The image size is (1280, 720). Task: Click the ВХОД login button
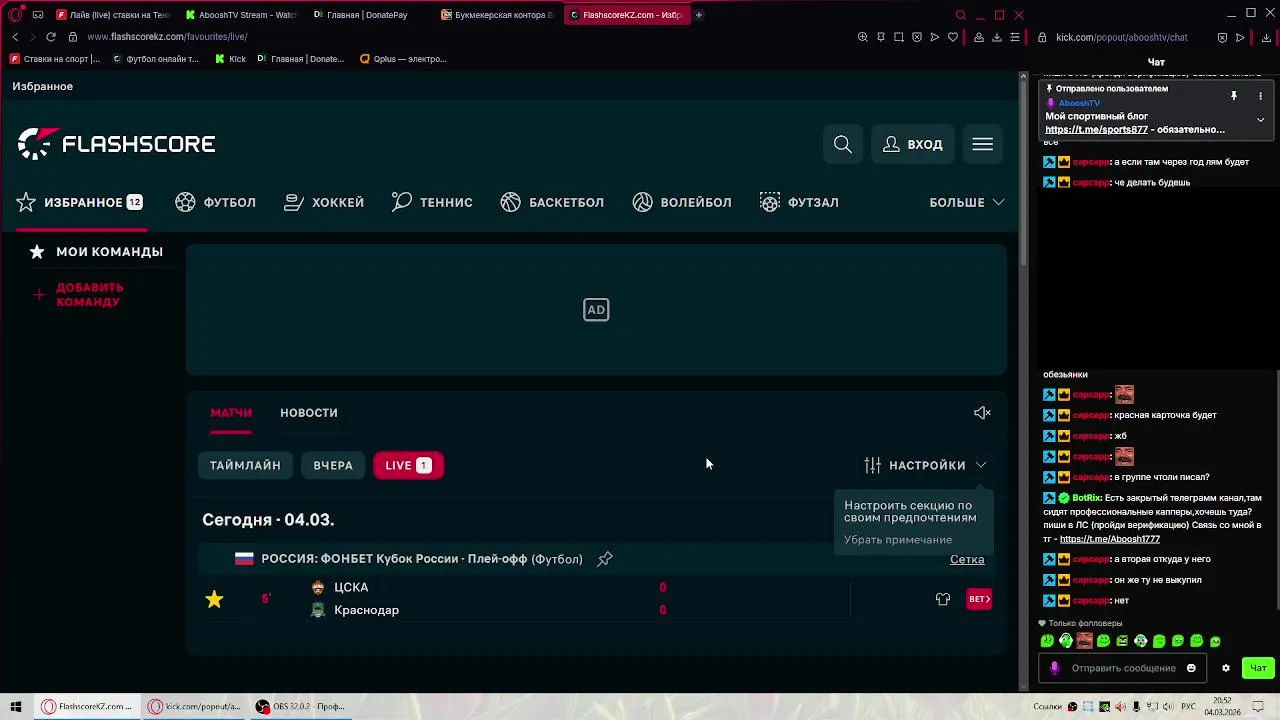913,145
